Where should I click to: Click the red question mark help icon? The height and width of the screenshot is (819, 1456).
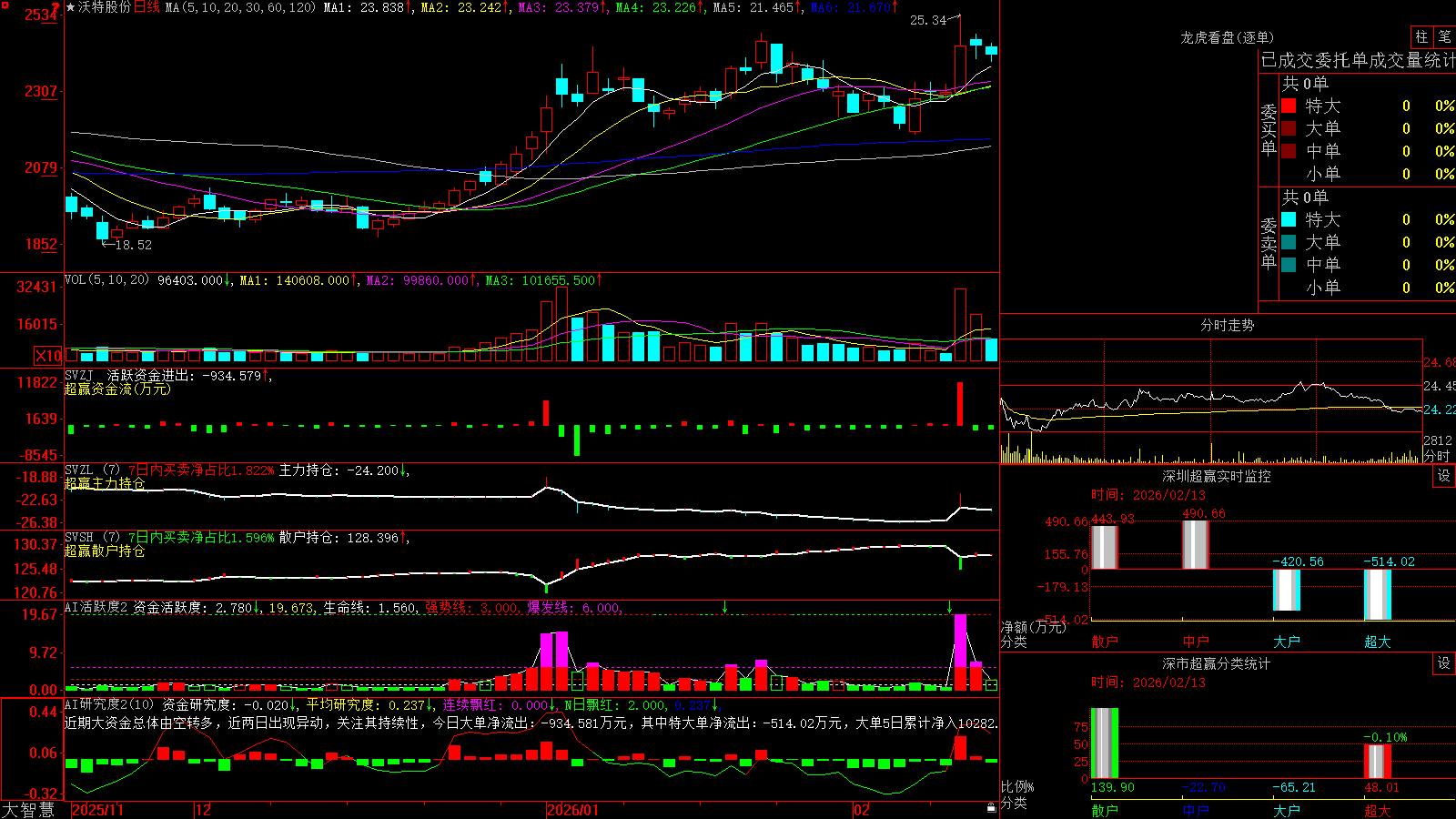pos(56,7)
